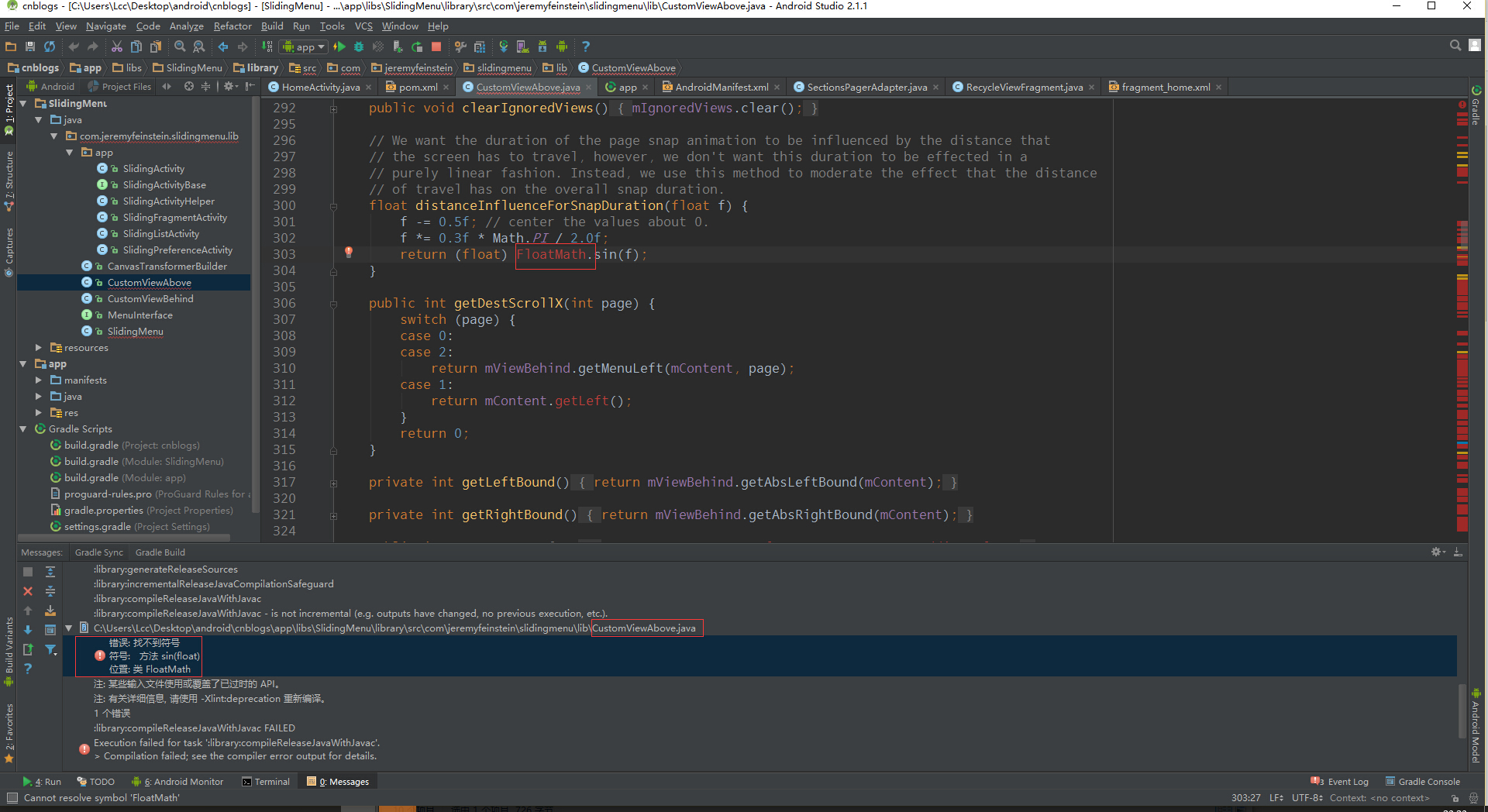Screen dimensions: 1488x812
Task: Select SlidingMenu class in project tree
Action: (x=135, y=332)
